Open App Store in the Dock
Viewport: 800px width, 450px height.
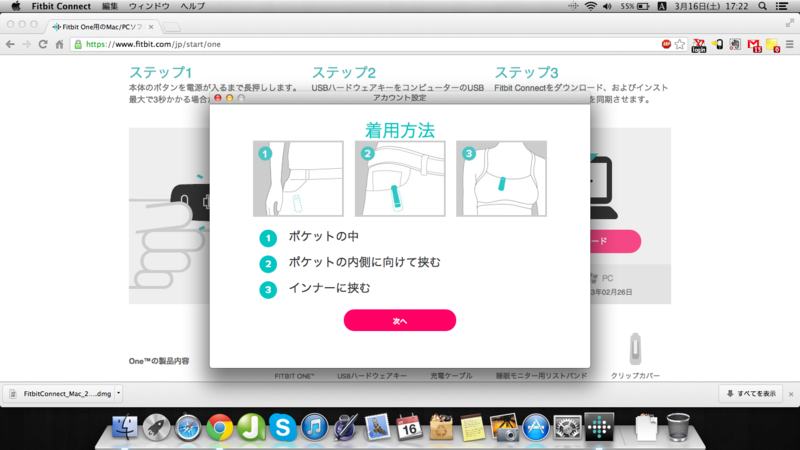tap(536, 427)
